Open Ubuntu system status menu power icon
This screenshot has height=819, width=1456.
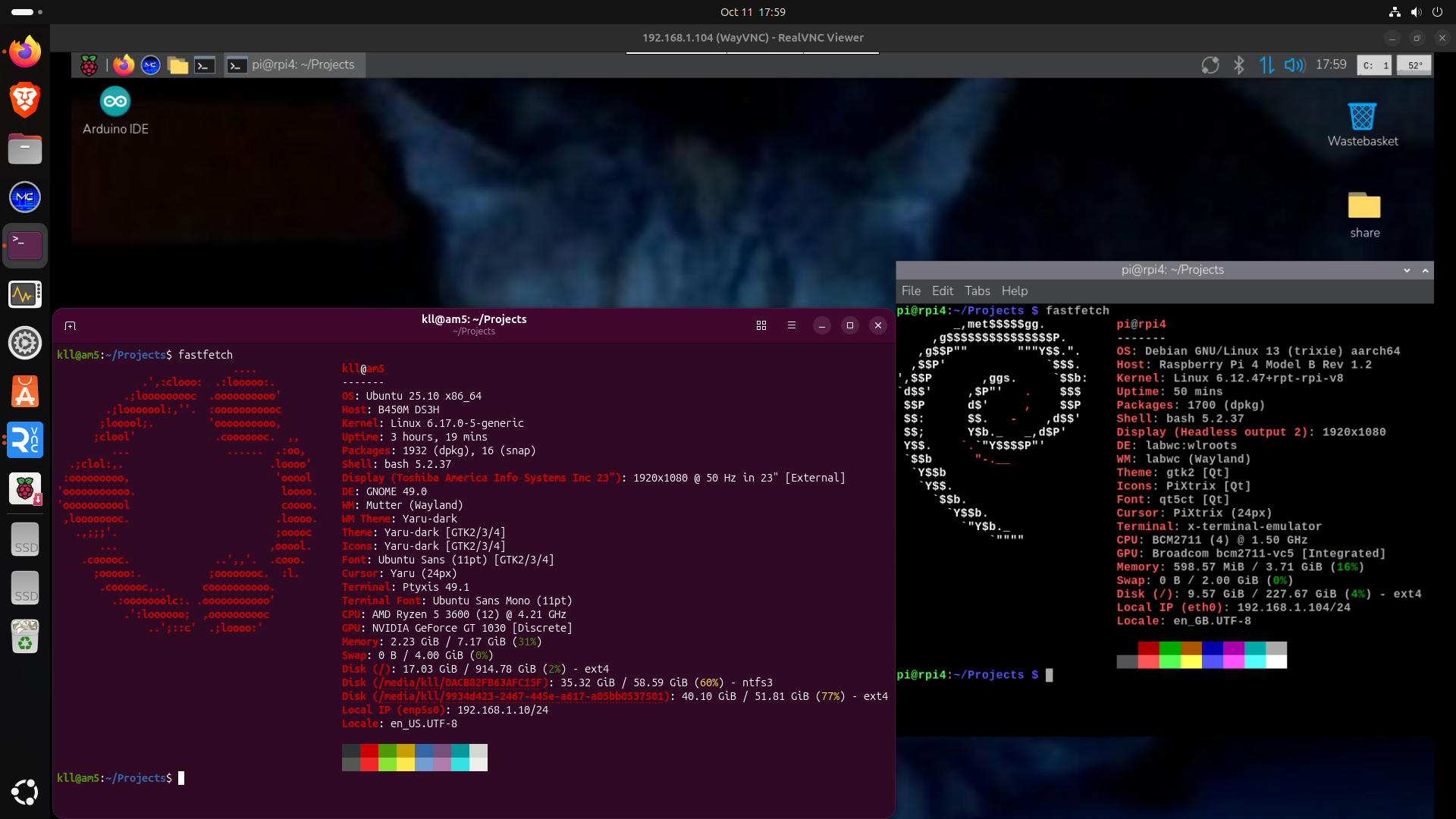point(1437,12)
